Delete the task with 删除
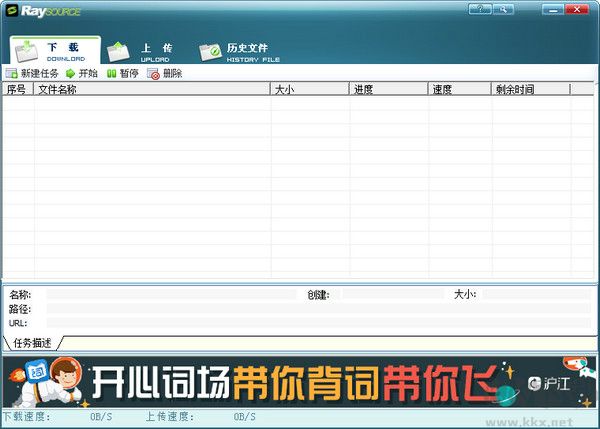Screen dimensions: 600x429 165,73
